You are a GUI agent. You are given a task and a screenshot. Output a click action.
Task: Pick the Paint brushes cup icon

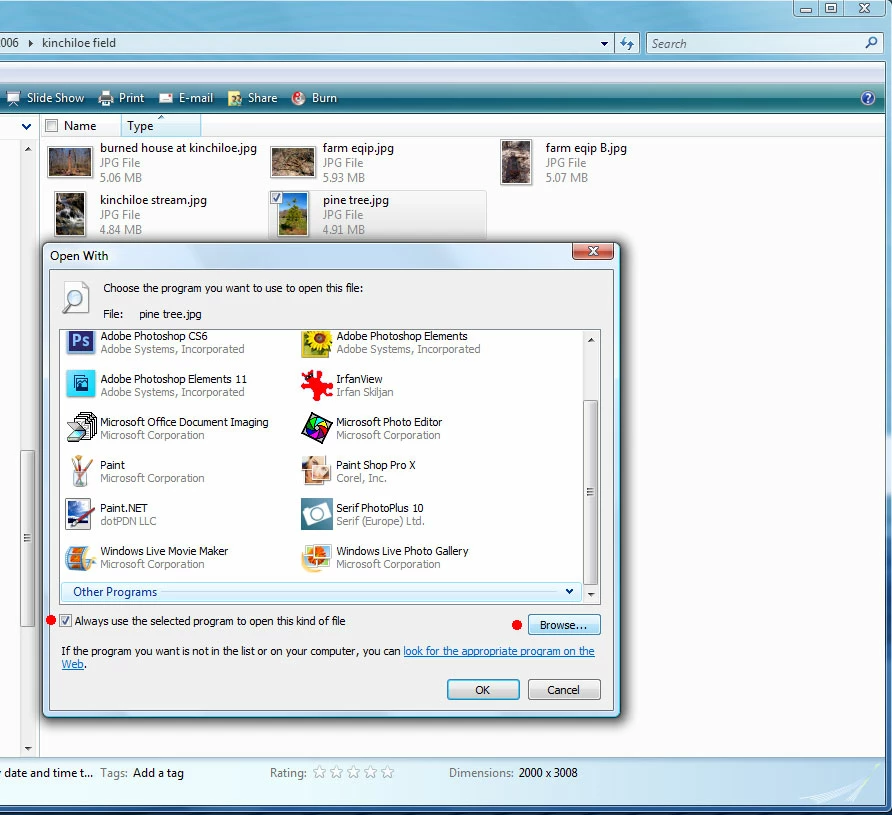(80, 470)
